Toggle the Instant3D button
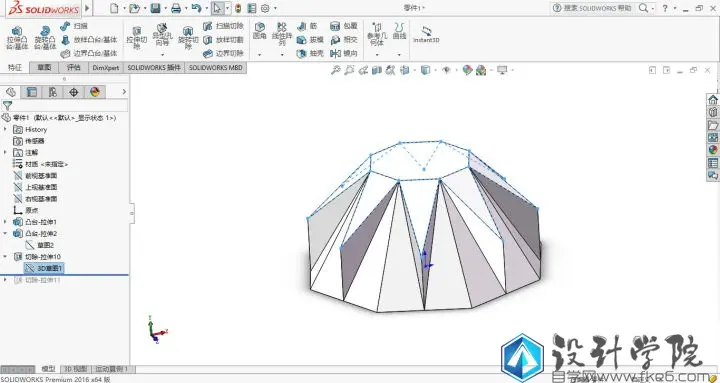 pyautogui.click(x=426, y=35)
